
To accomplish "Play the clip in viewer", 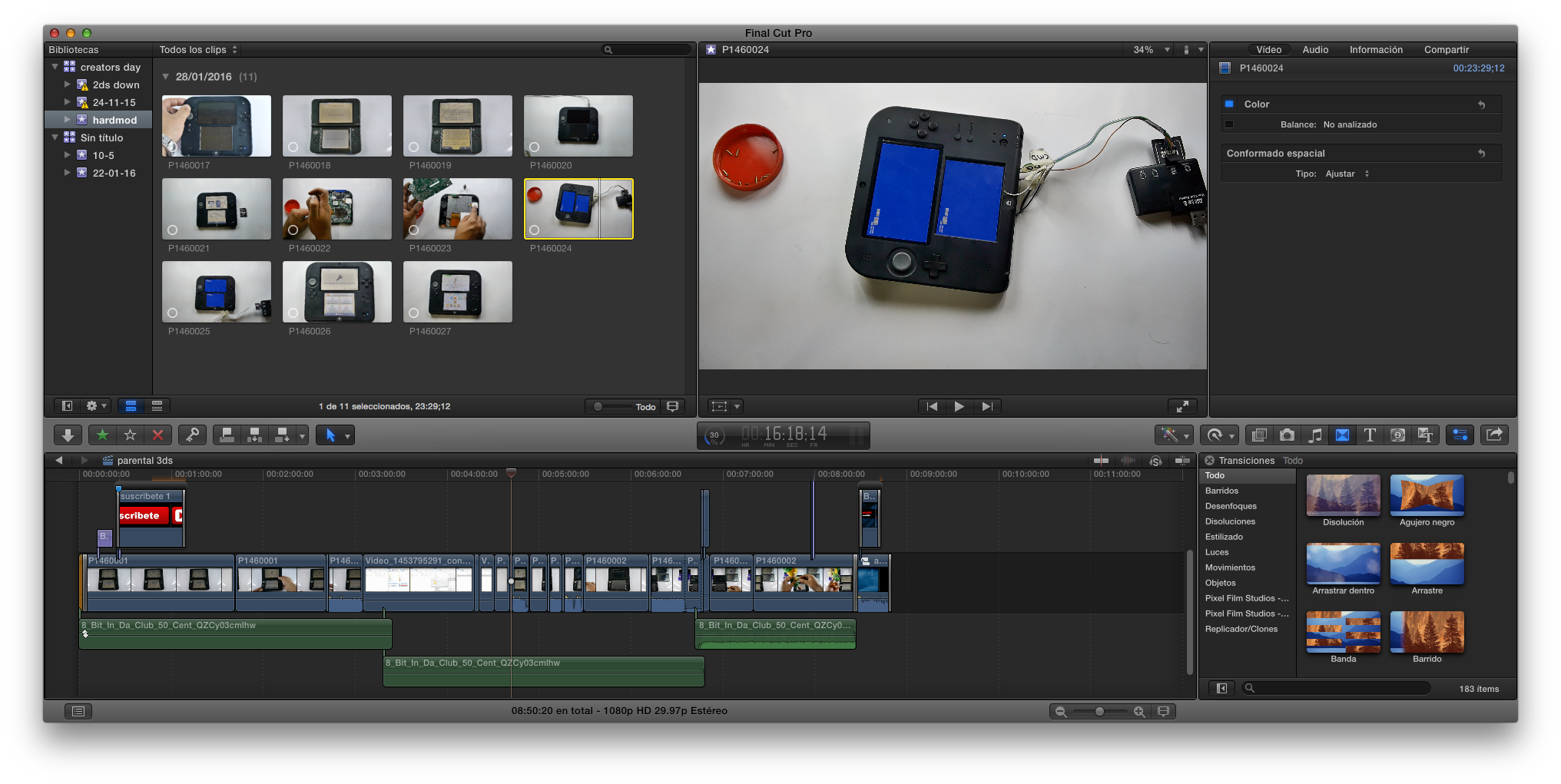I will (x=959, y=406).
